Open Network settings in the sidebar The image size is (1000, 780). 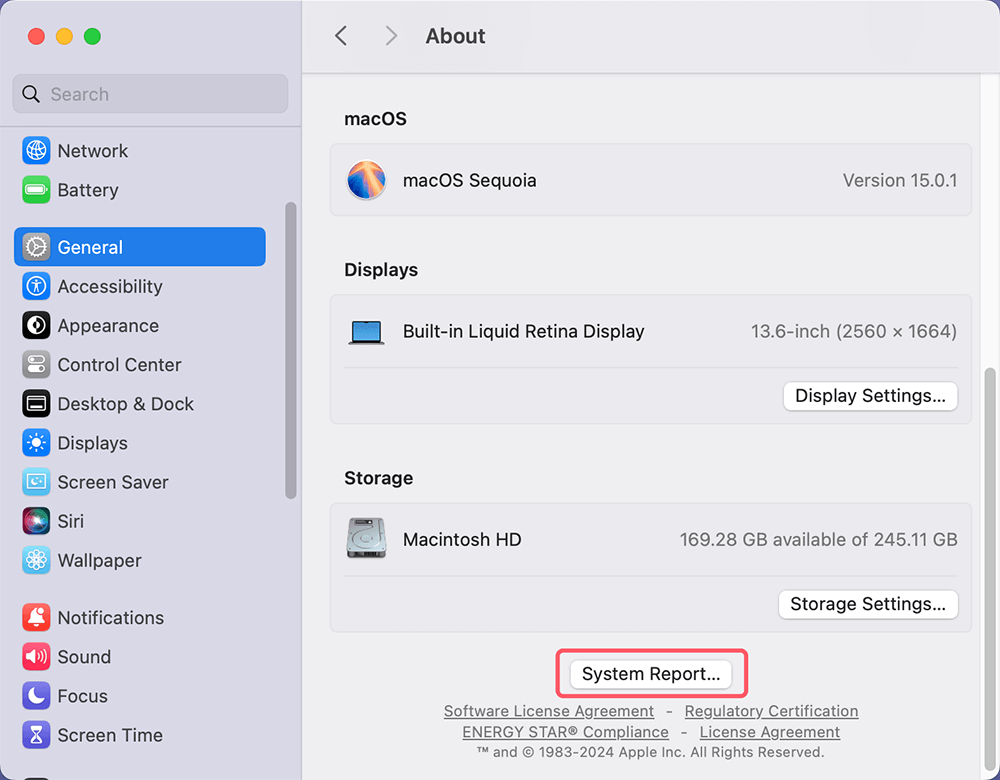(x=93, y=150)
